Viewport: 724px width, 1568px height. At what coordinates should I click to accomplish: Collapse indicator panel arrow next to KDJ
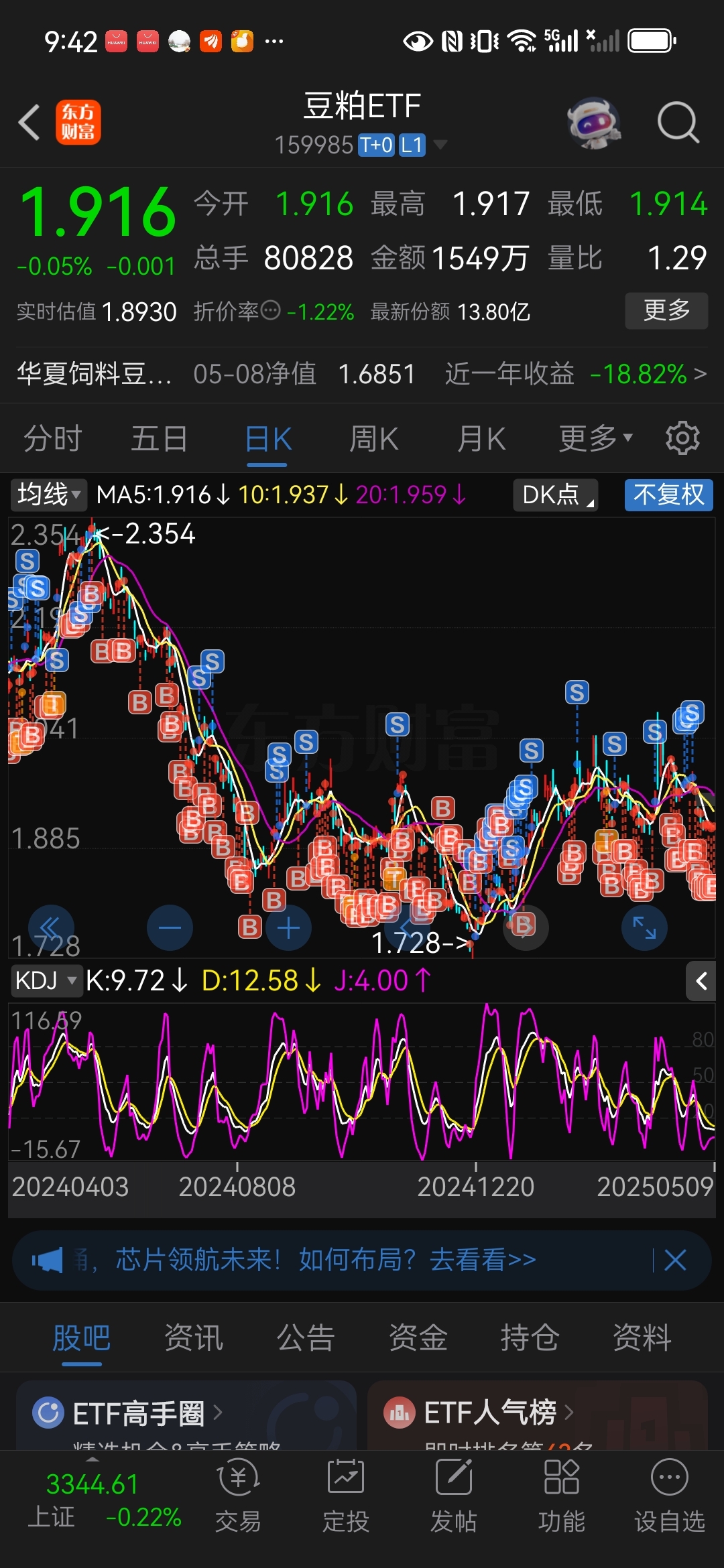point(701,982)
